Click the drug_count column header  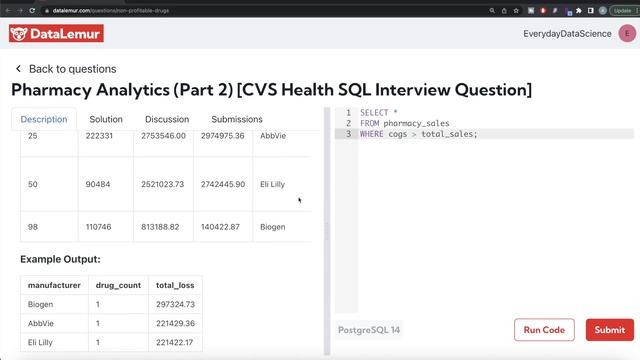point(118,285)
